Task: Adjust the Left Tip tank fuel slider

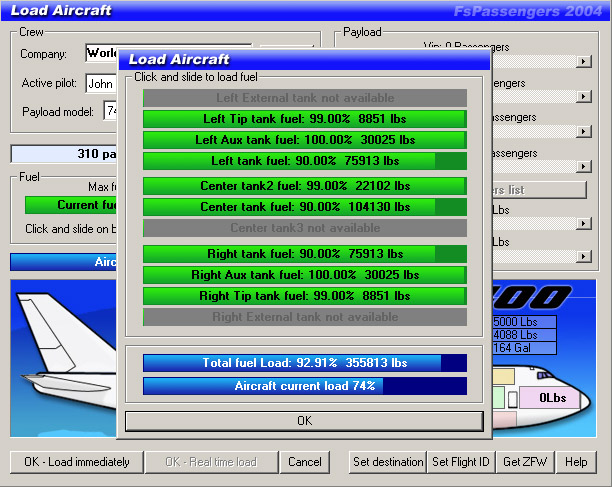Action: 305,119
